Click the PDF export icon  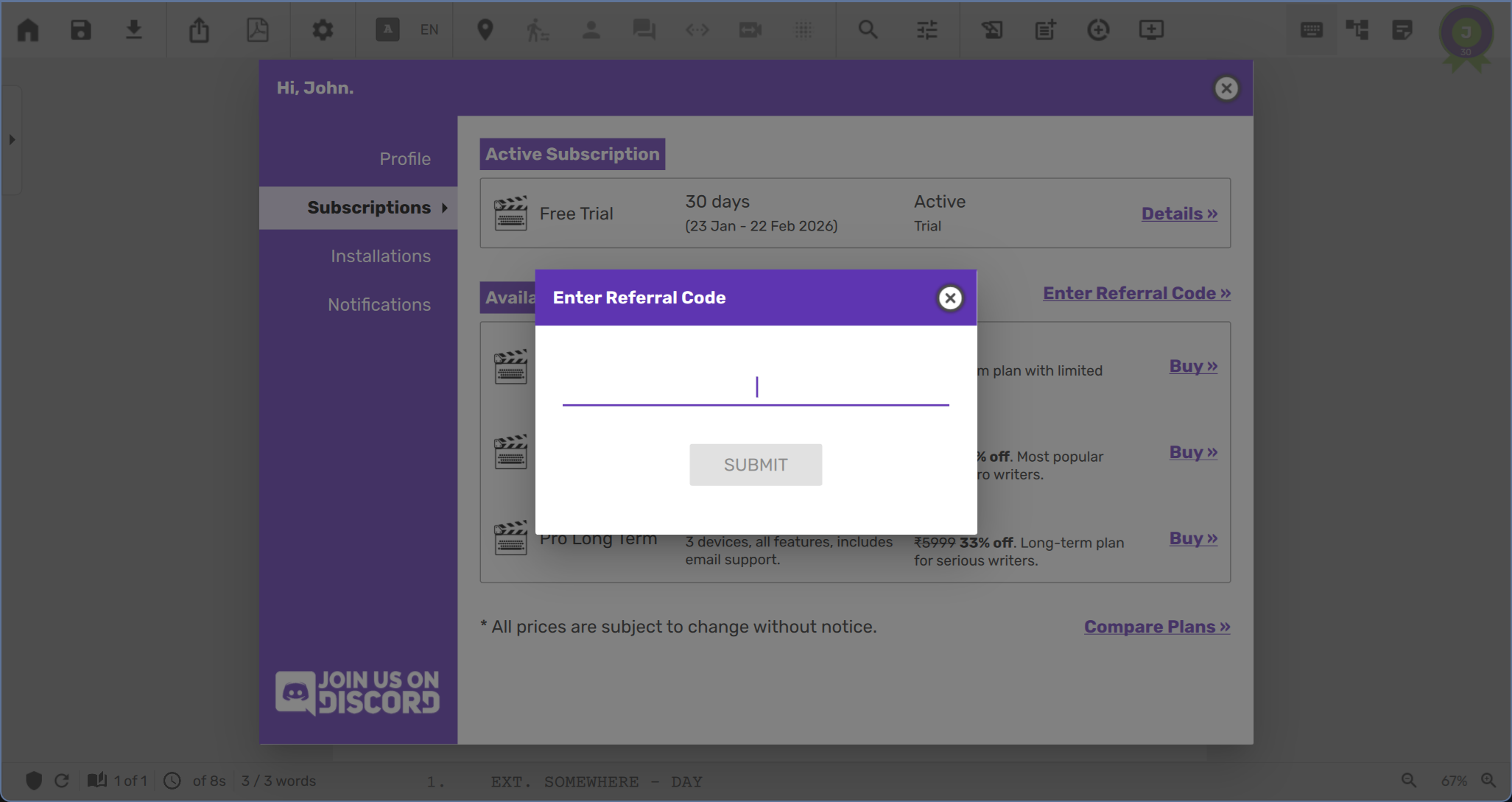pos(257,30)
